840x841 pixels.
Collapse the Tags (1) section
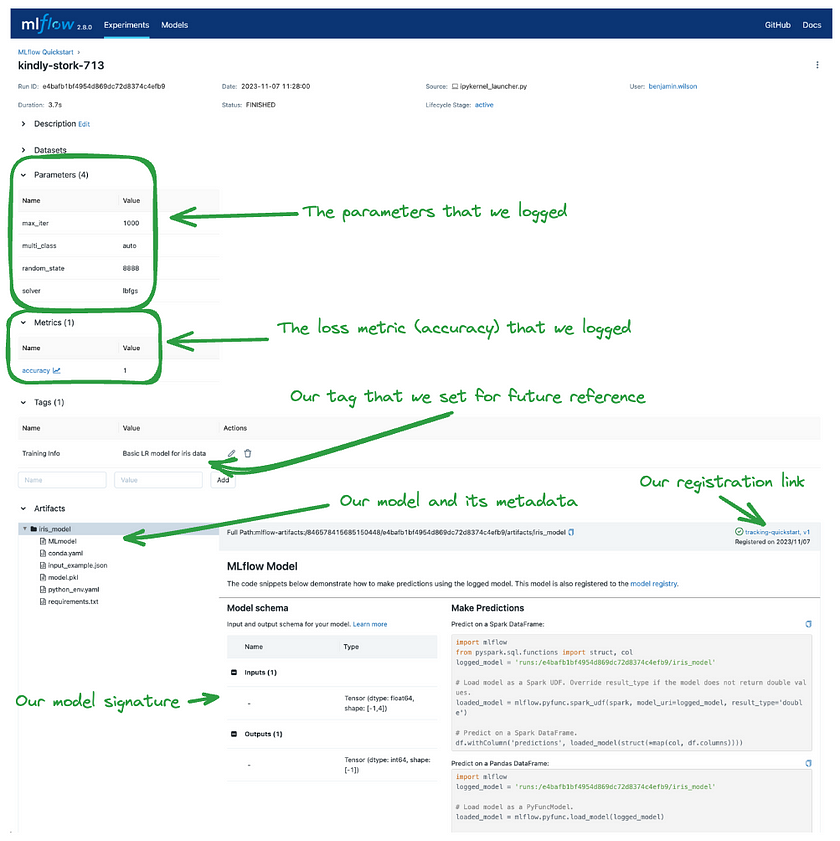tap(24, 402)
